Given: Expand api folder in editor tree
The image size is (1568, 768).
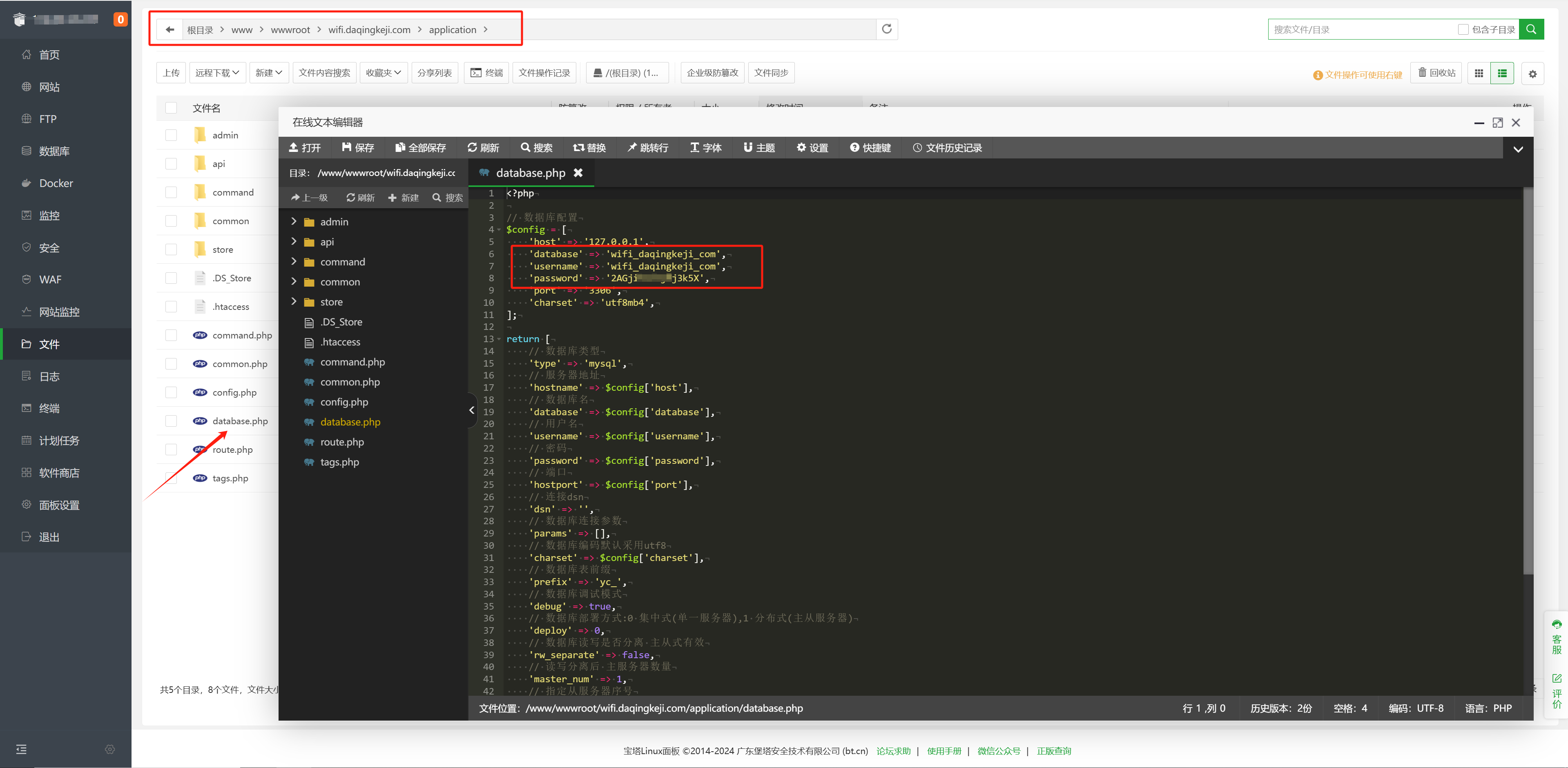Looking at the screenshot, I should click(293, 242).
